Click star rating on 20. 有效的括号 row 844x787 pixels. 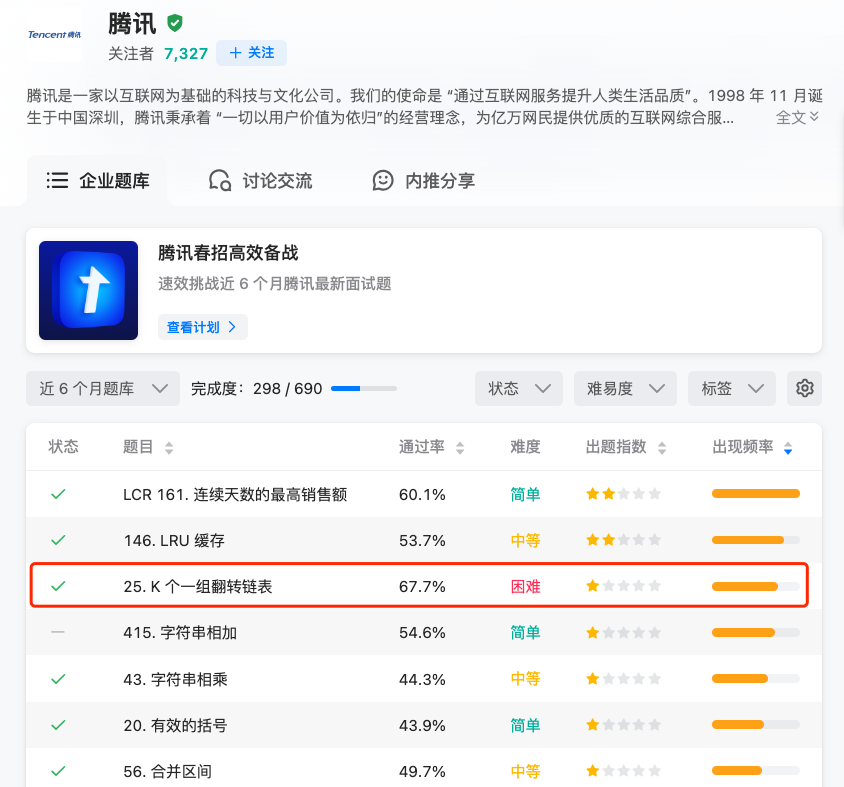click(623, 725)
